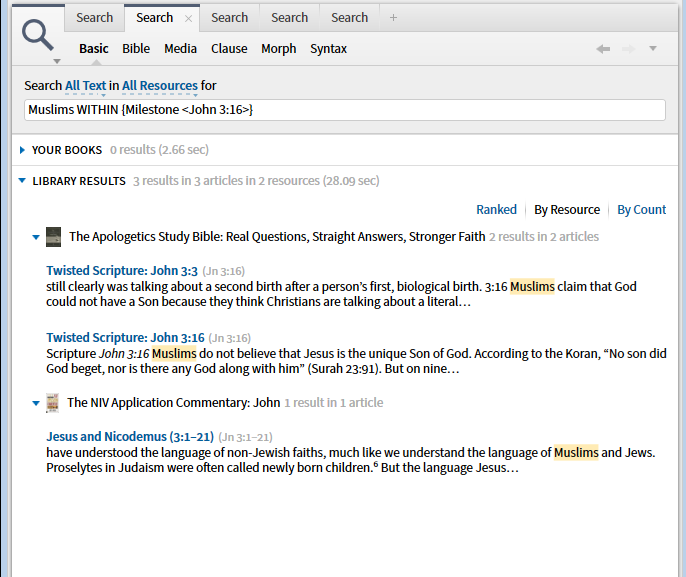Click highlighted Muslims in John 3:3 excerpt
Viewport: 686px width, 577px height.
tap(532, 287)
